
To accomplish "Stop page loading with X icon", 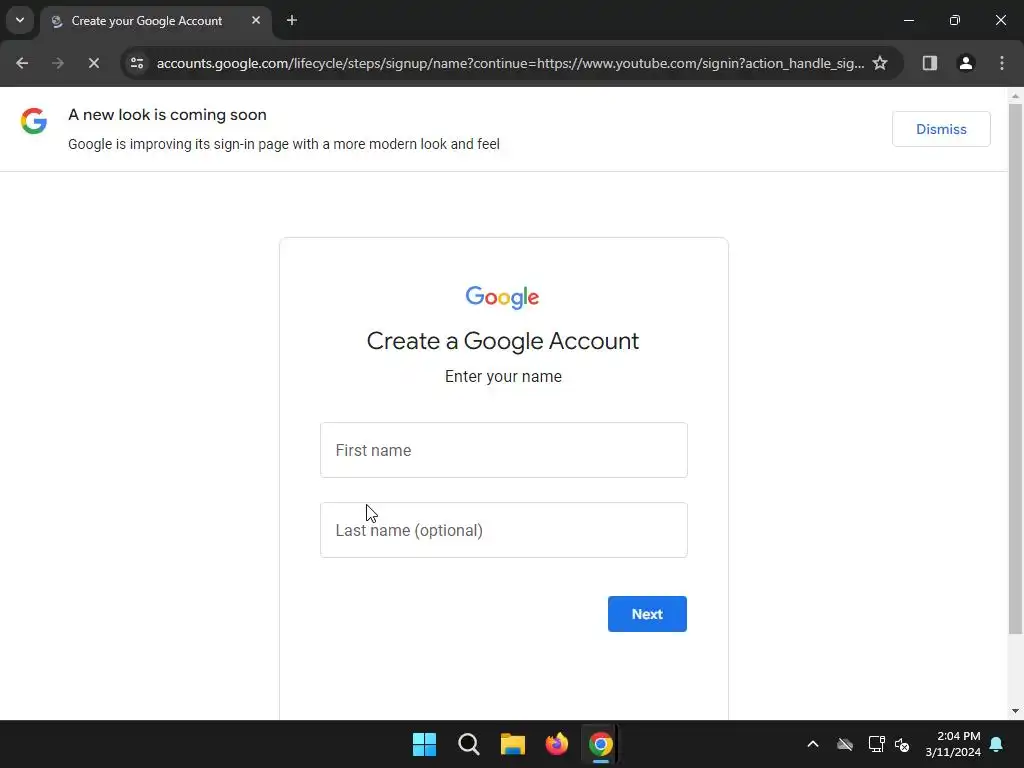I will tap(93, 63).
